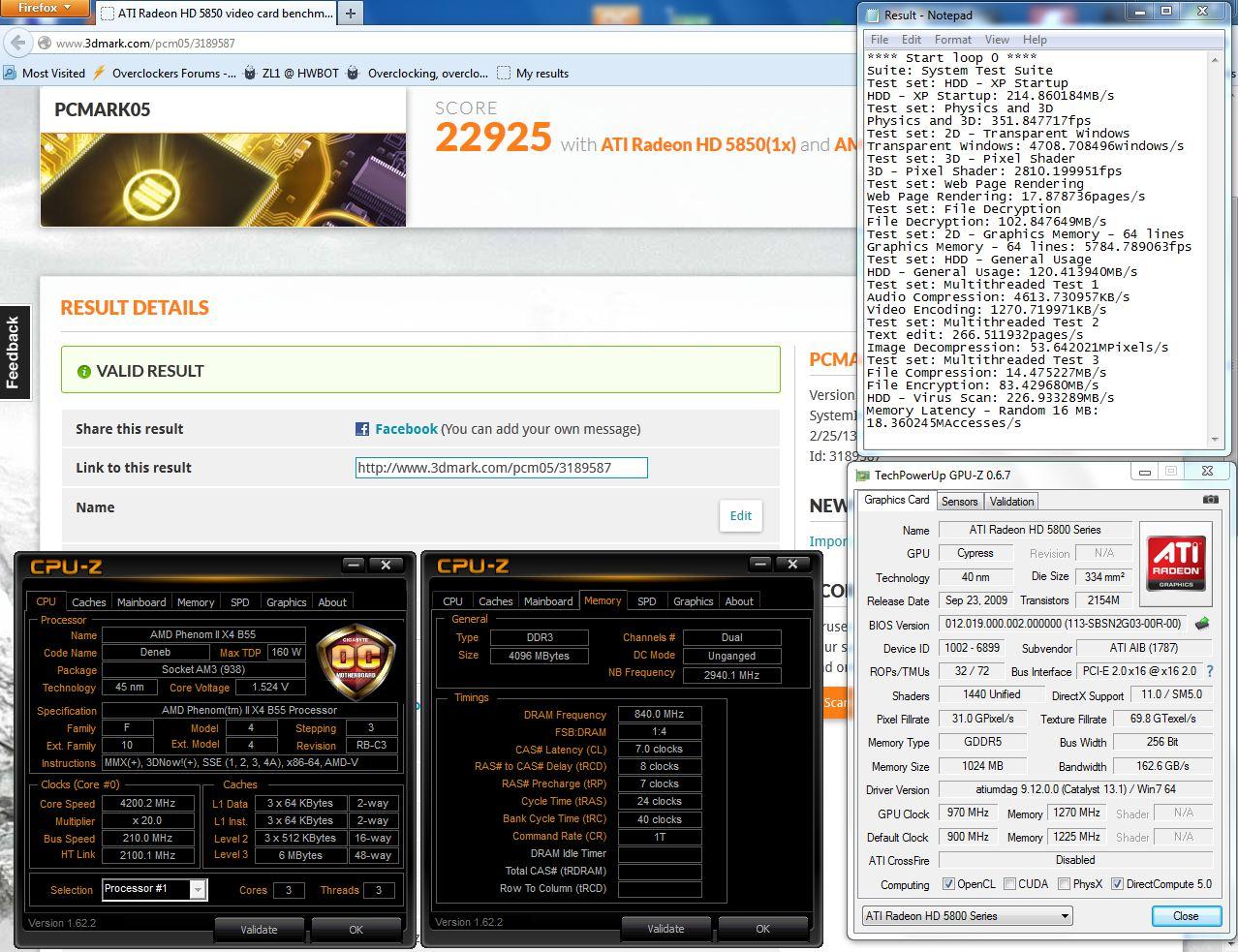Click OK in left CPU-Z window
Viewport: 1238px width, 952px height.
[356, 929]
